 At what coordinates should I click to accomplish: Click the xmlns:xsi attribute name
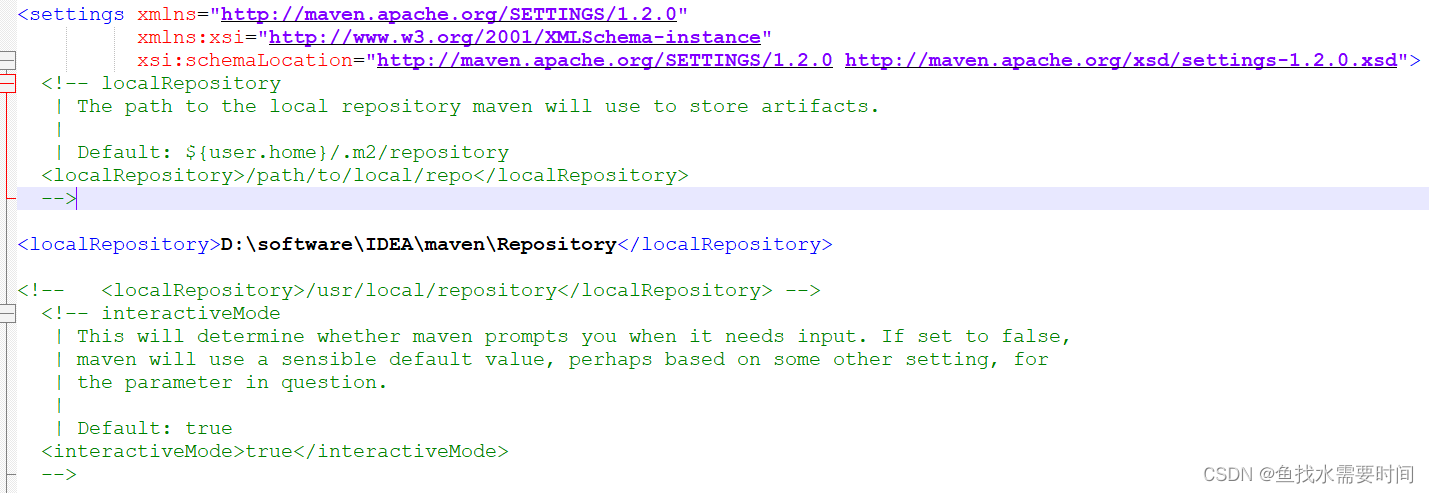190,37
